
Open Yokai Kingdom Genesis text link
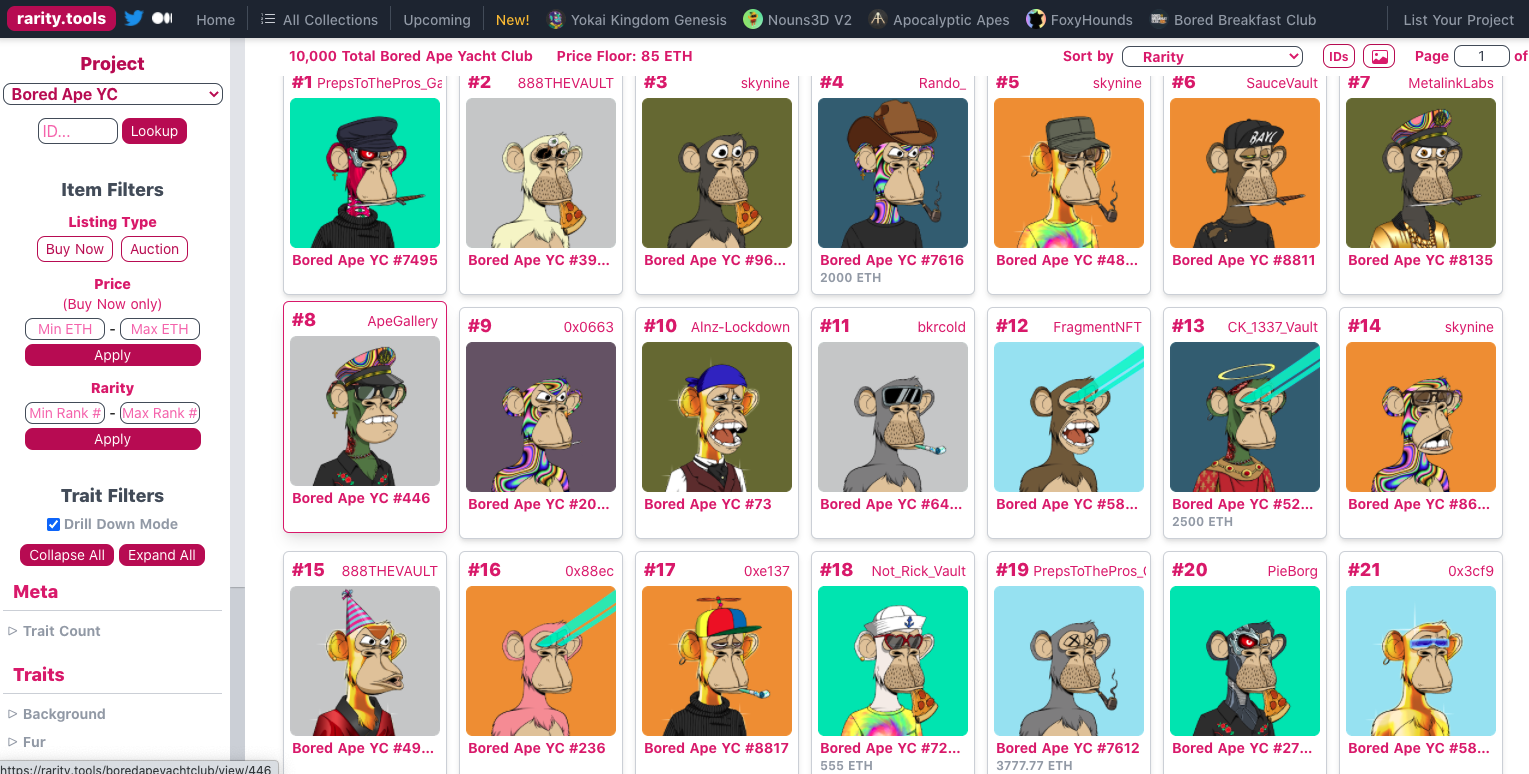coord(649,20)
